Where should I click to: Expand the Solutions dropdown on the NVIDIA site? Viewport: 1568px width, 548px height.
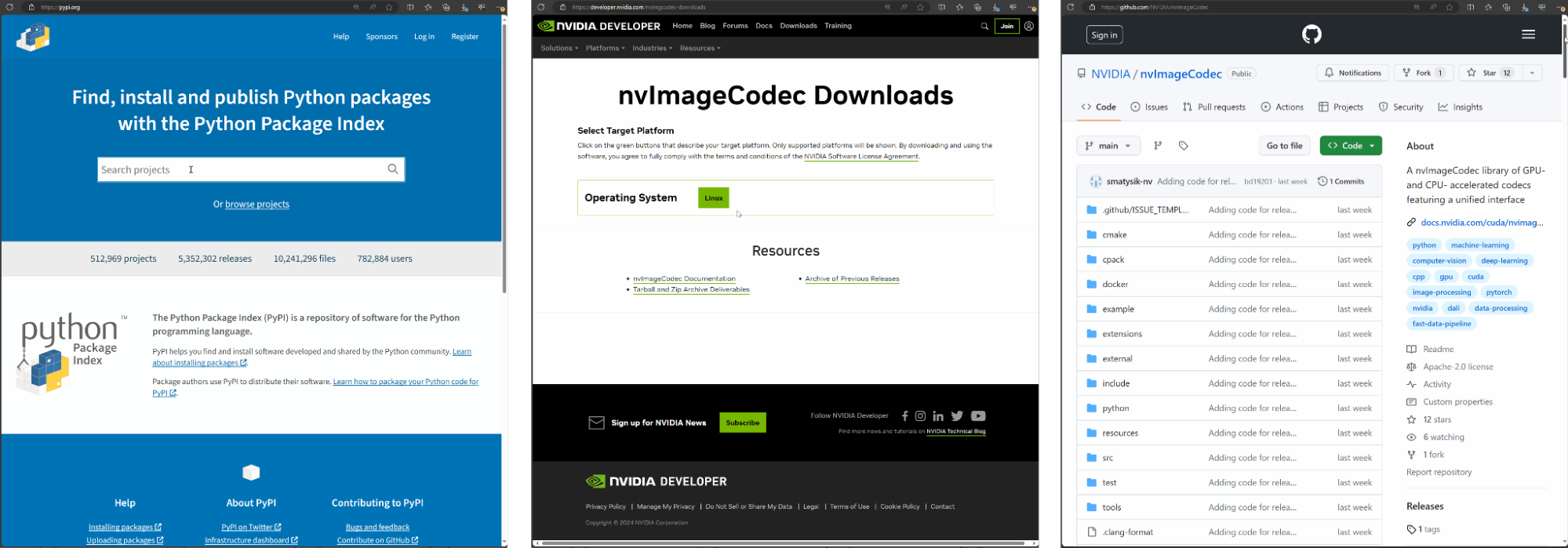[559, 48]
